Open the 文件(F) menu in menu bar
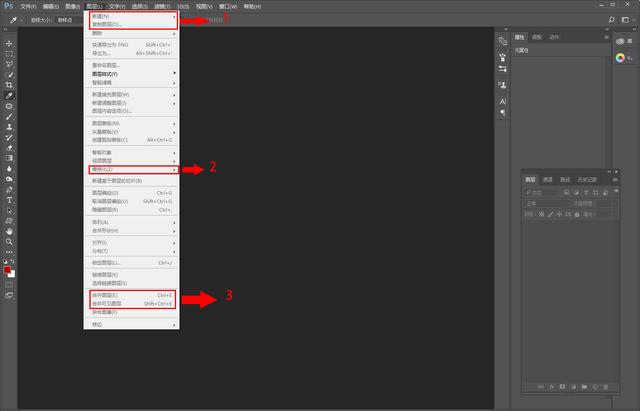This screenshot has width=640, height=411. point(28,7)
